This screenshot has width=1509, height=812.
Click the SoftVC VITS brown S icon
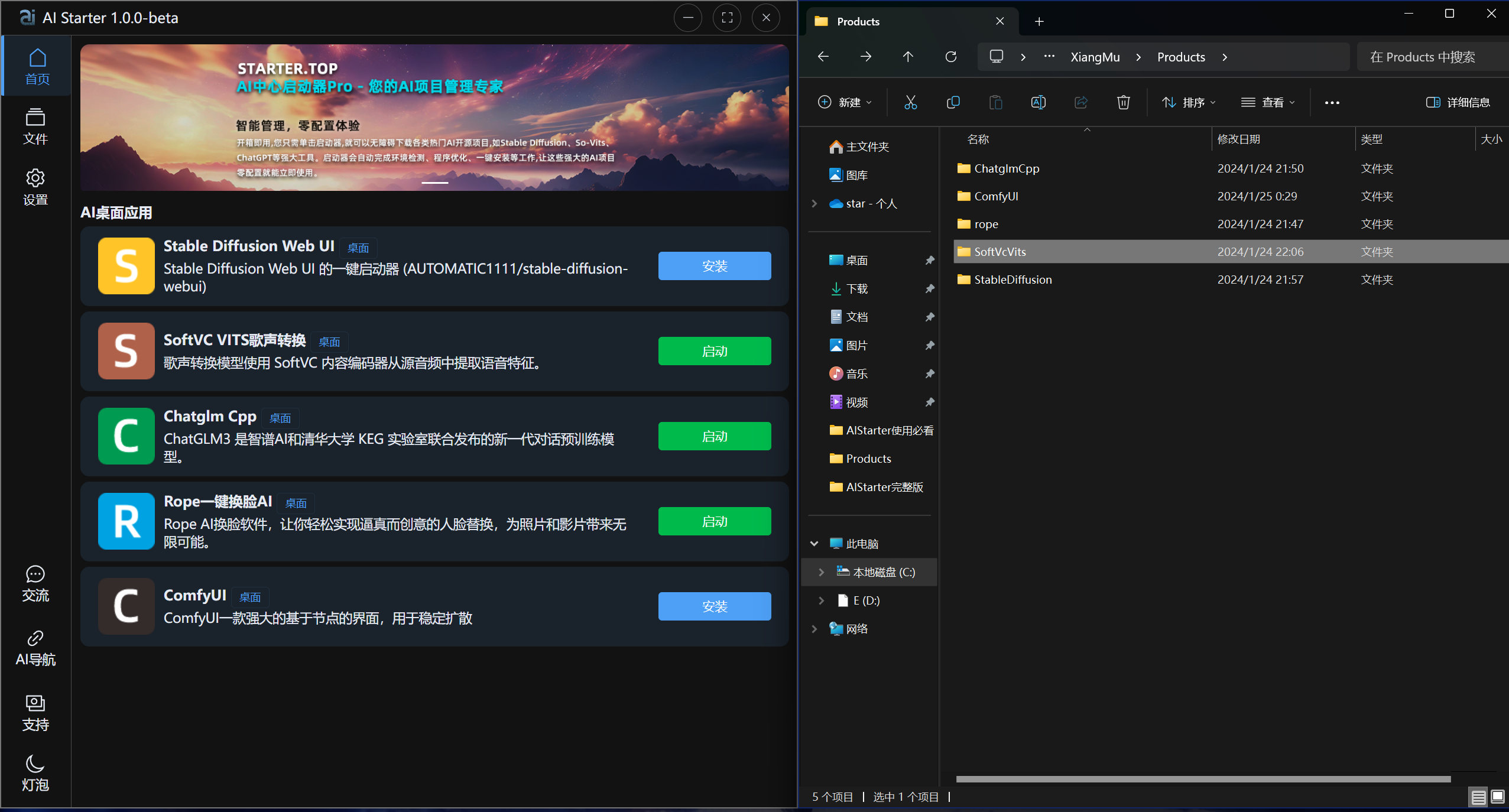126,351
